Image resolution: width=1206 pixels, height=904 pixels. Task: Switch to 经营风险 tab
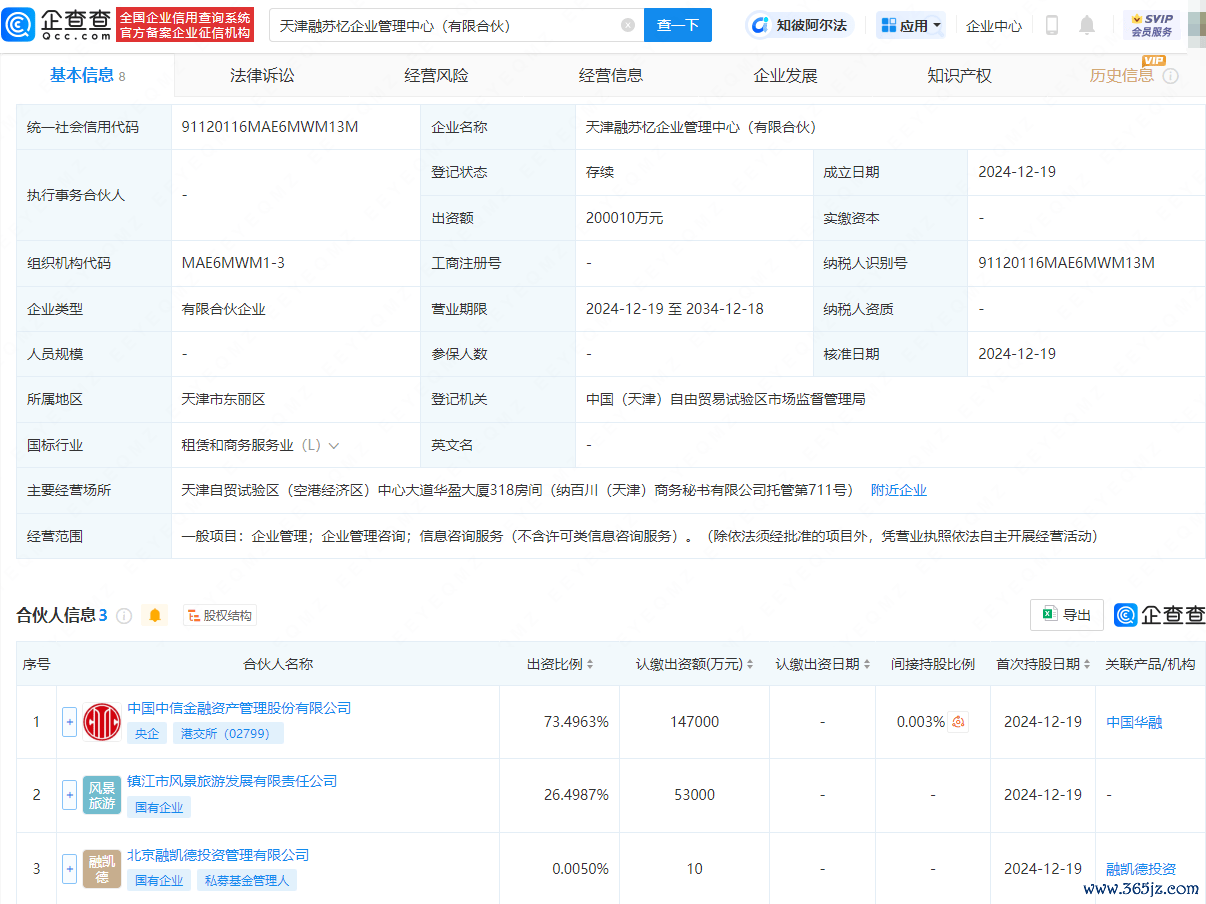tap(436, 75)
